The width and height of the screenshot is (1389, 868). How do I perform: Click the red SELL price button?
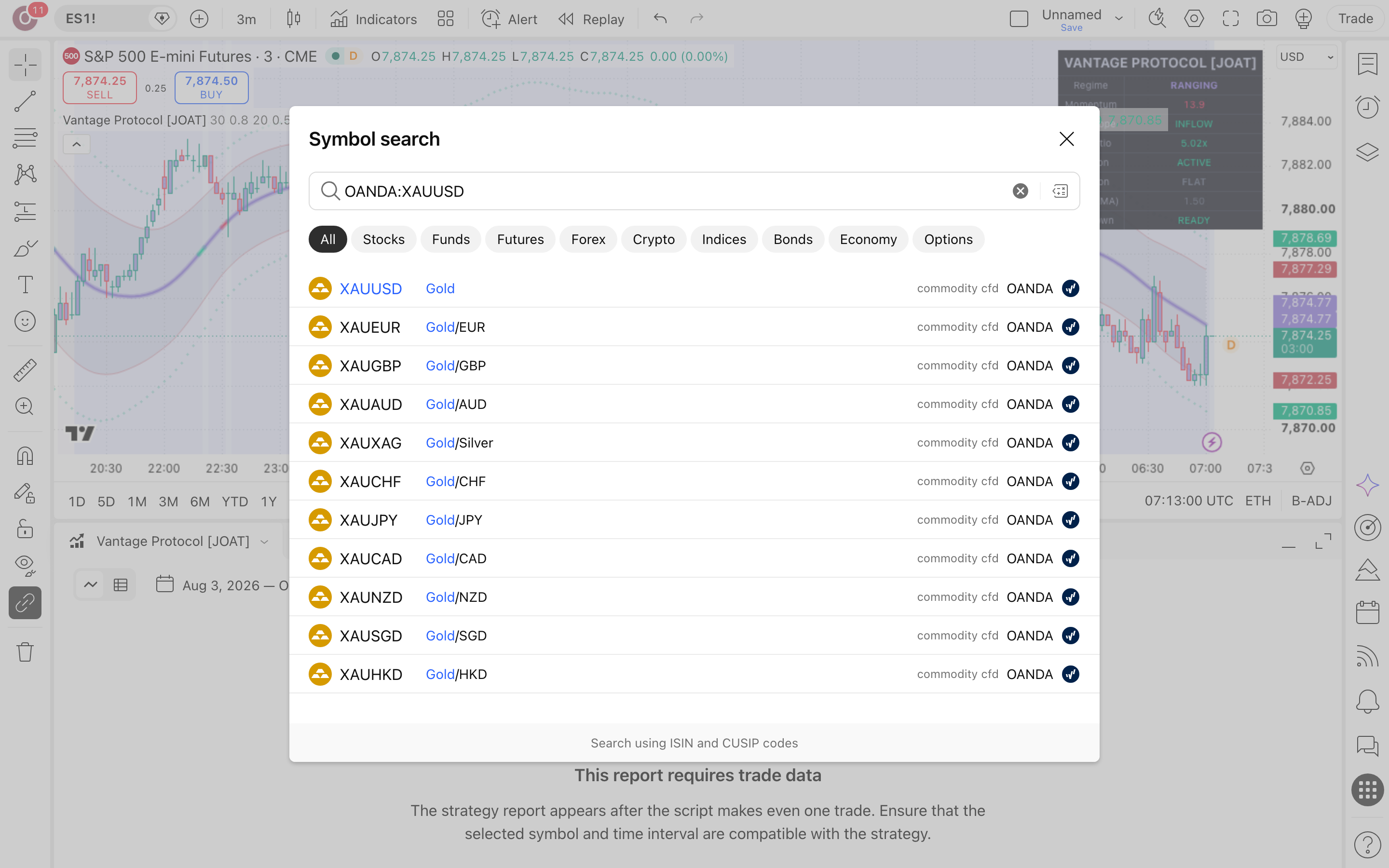click(x=100, y=88)
